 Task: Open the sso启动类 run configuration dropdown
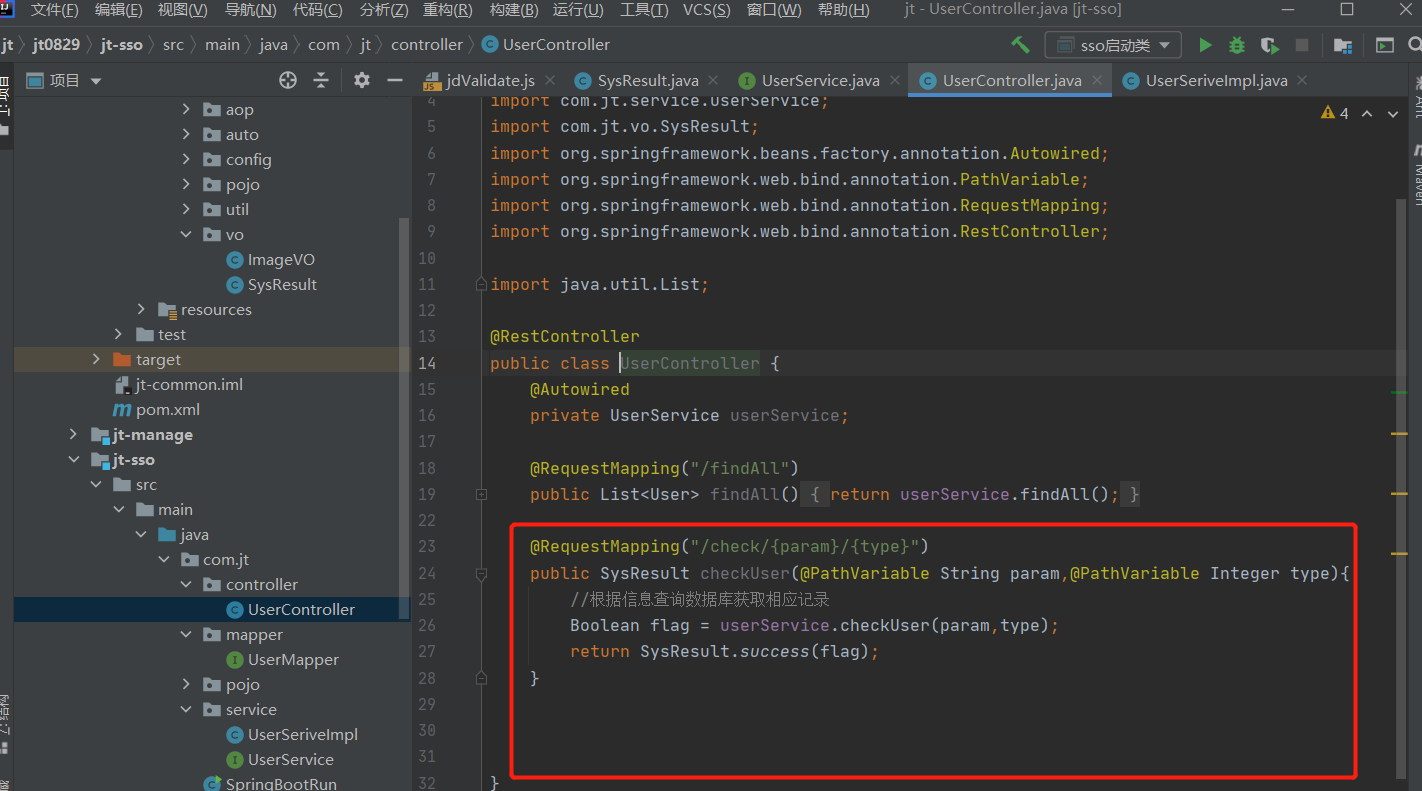[x=1113, y=45]
